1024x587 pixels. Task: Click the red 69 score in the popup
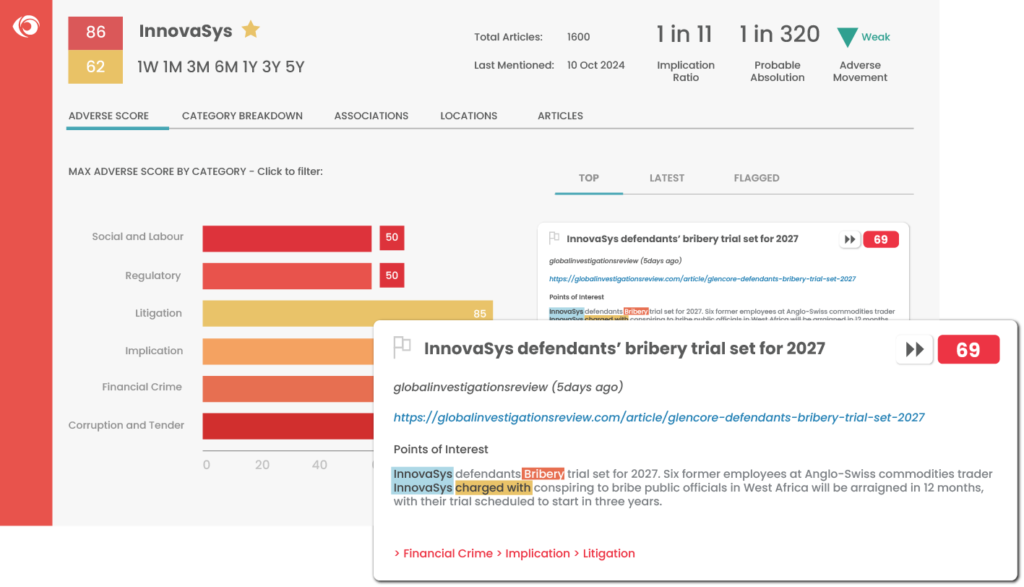968,350
